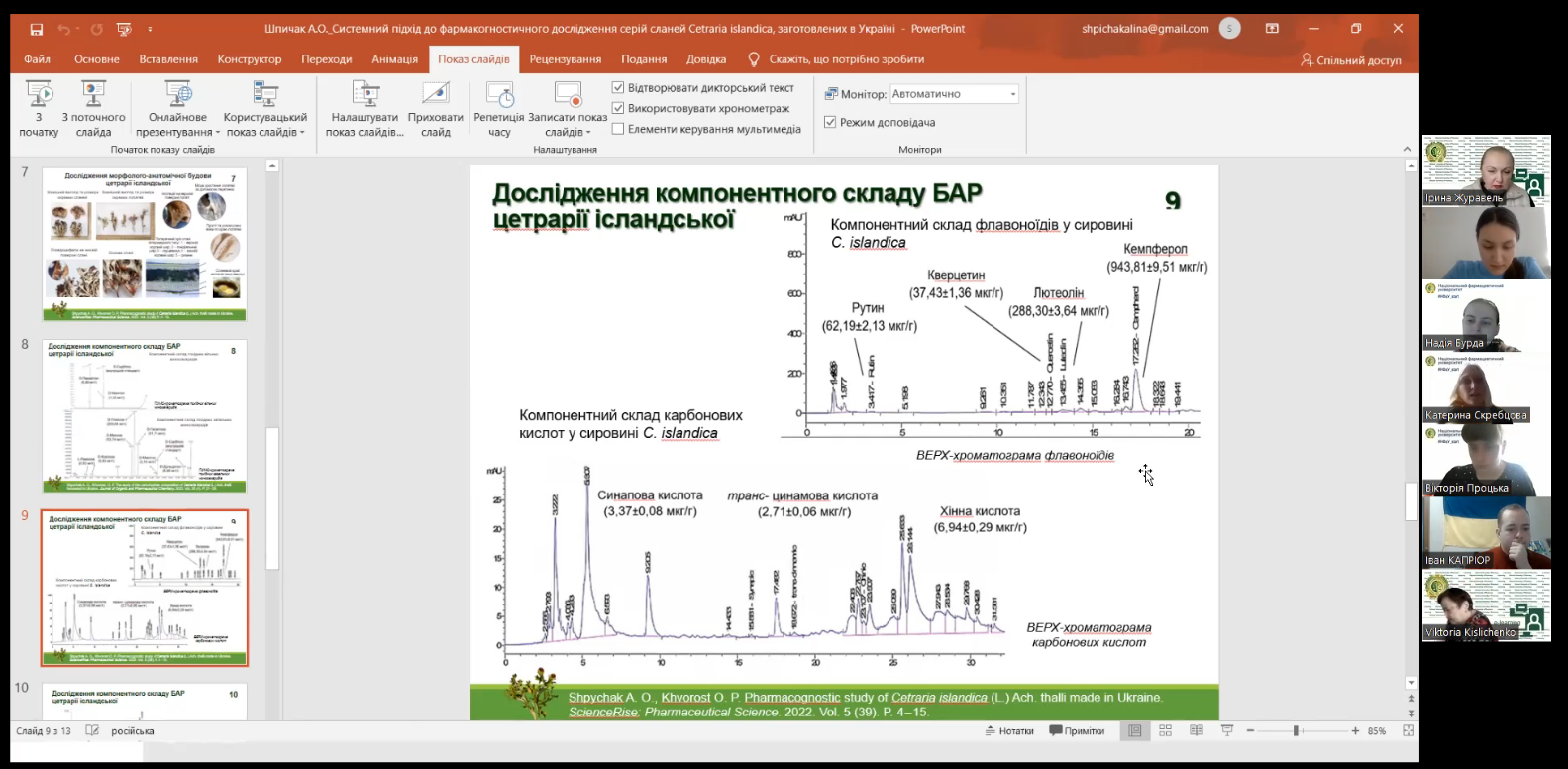Image resolution: width=1568 pixels, height=769 pixels.
Task: Toggle the Нотатки notes button
Action: tap(1009, 731)
